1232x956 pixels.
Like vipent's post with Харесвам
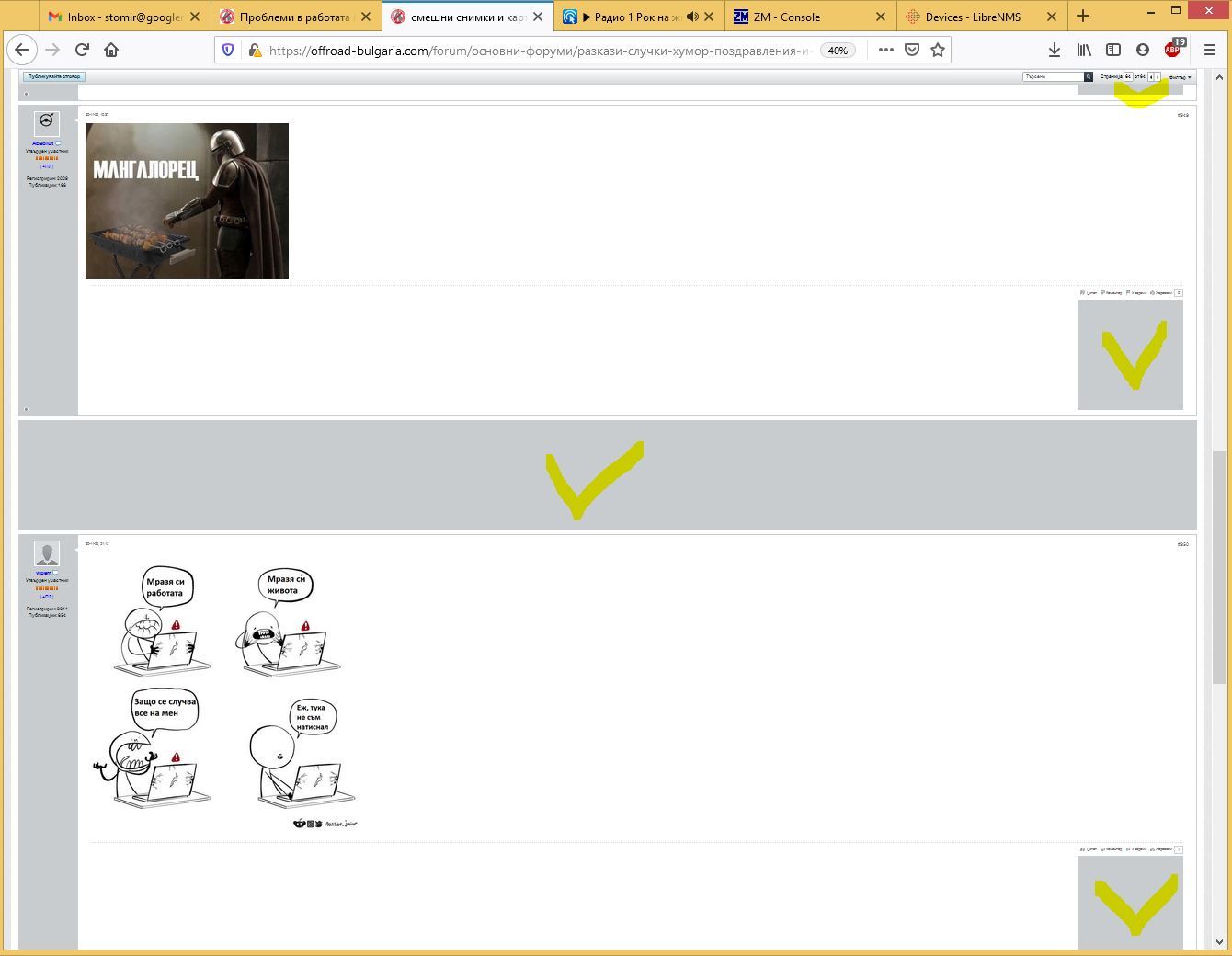(x=1161, y=849)
